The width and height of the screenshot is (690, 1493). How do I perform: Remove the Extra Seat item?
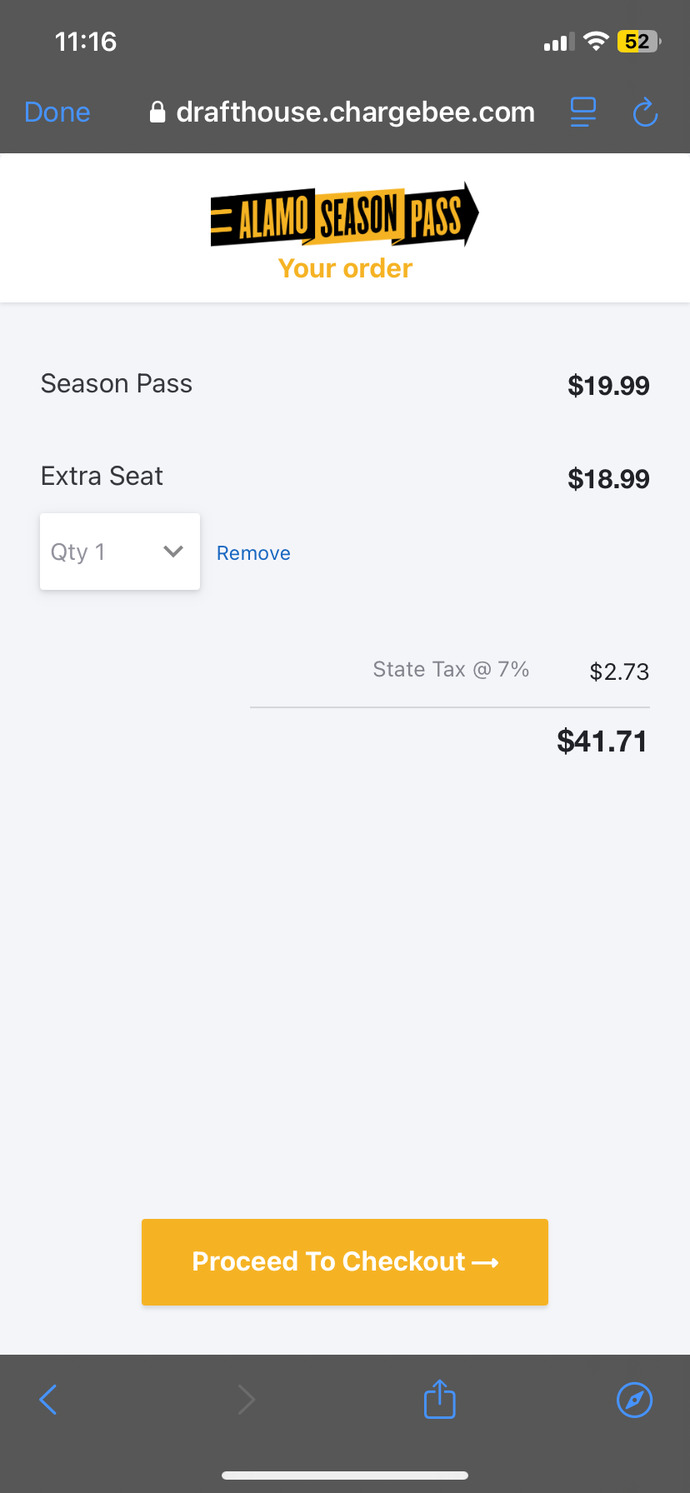[253, 554]
